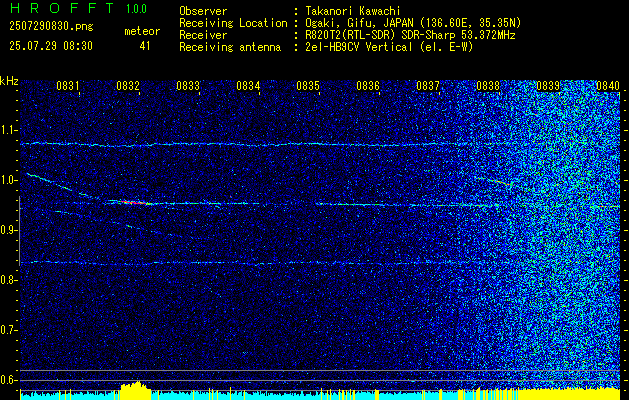The height and width of the screenshot is (400, 629).
Task: Click the HROFFT program title
Action: (x=63, y=8)
